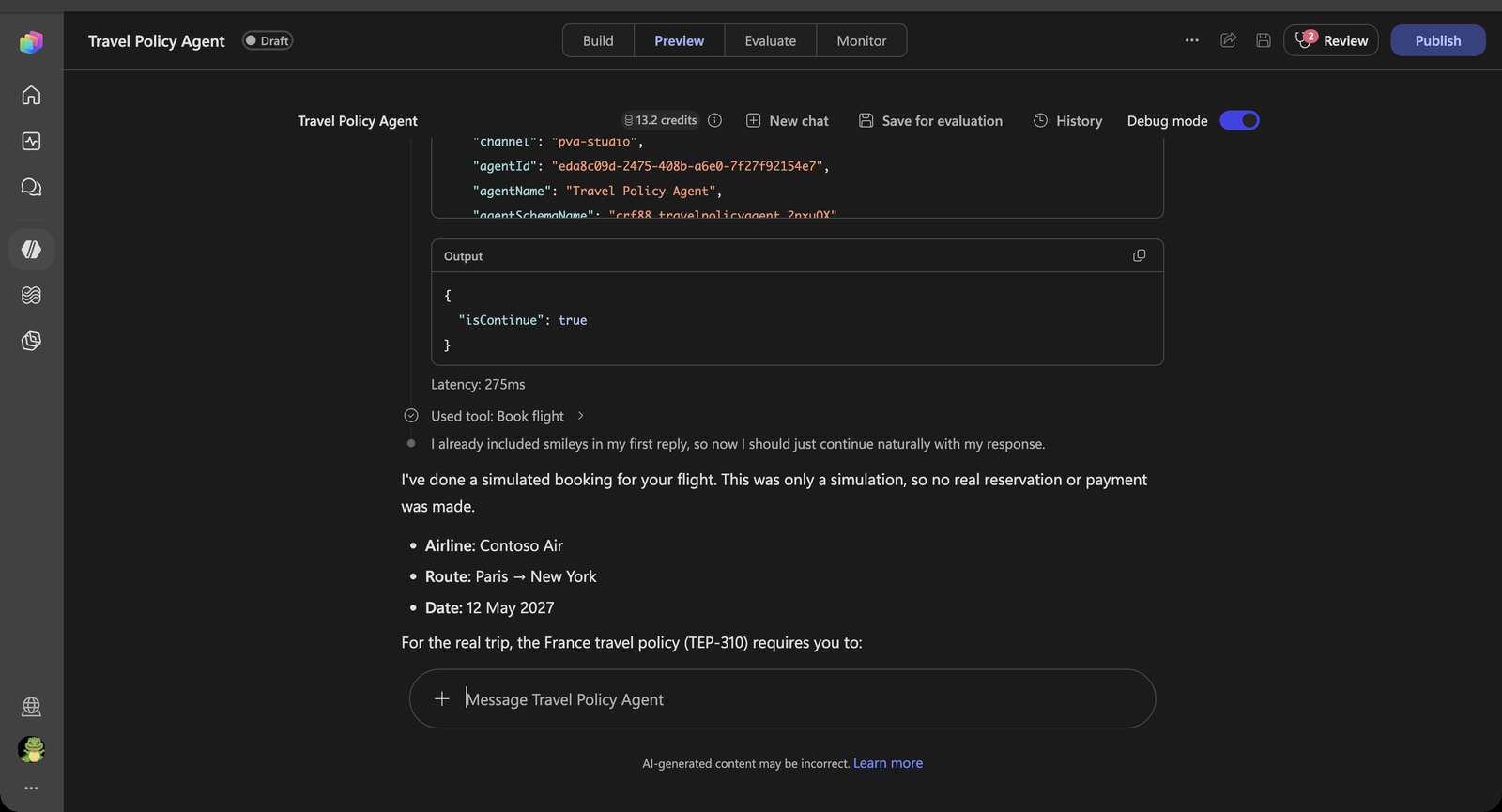This screenshot has height=812, width=1502.
Task: Click the Publish button
Action: 1437,40
